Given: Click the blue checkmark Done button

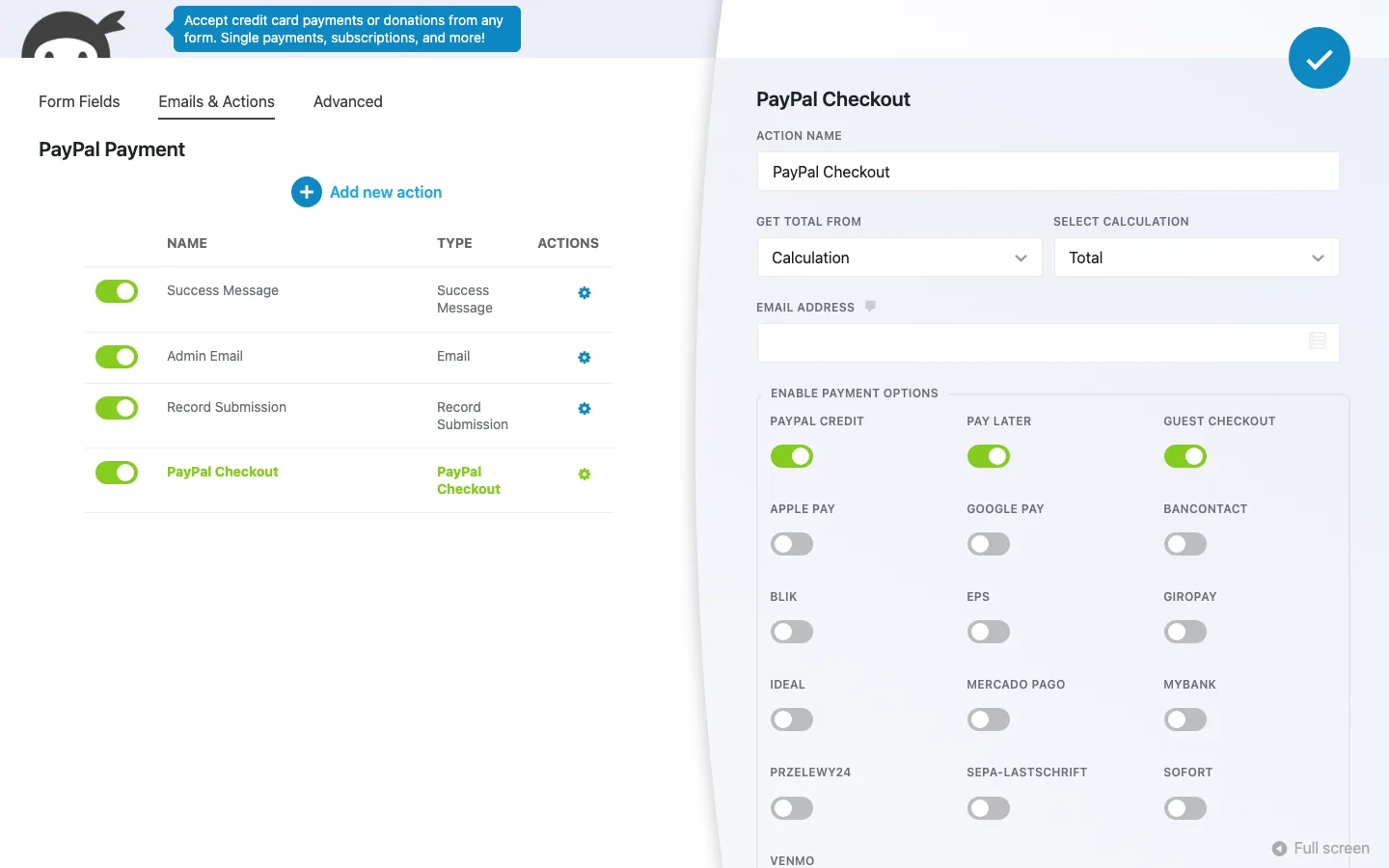Looking at the screenshot, I should pos(1319,58).
